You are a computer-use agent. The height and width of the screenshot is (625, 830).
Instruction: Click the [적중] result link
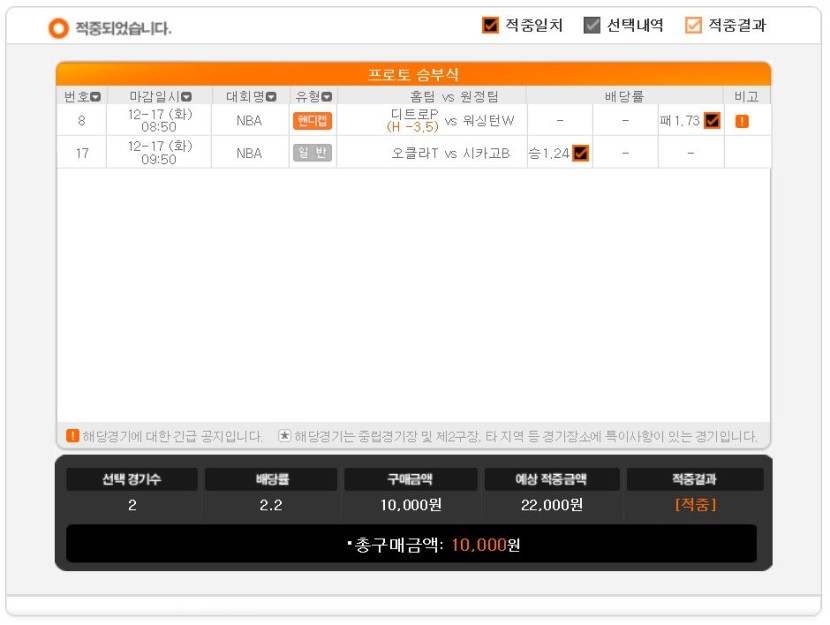(696, 505)
